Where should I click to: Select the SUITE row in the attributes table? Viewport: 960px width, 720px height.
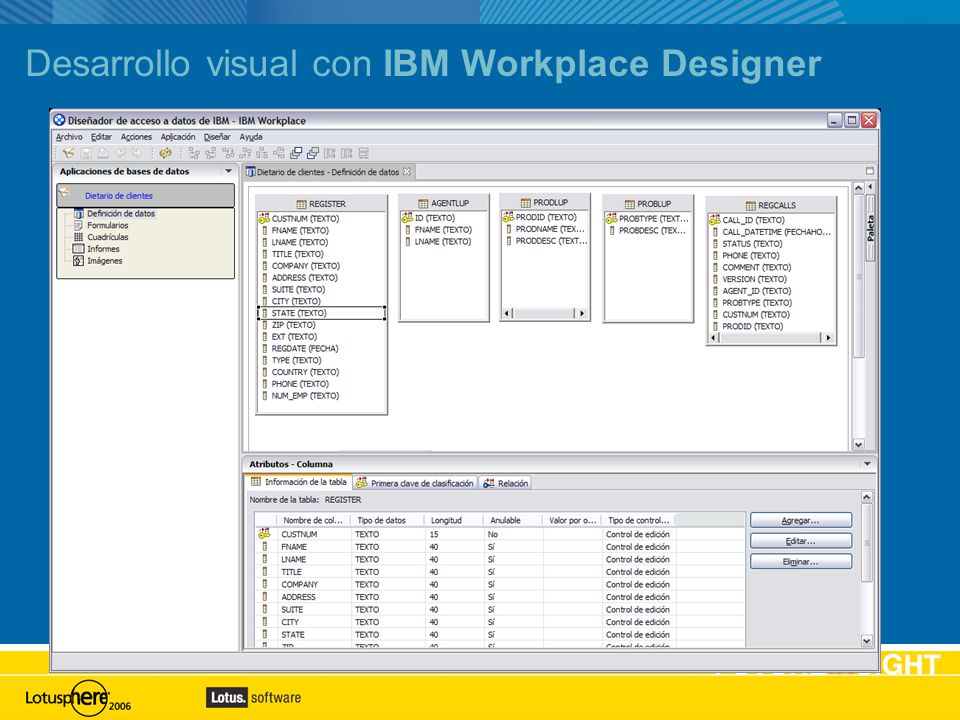(x=500, y=610)
